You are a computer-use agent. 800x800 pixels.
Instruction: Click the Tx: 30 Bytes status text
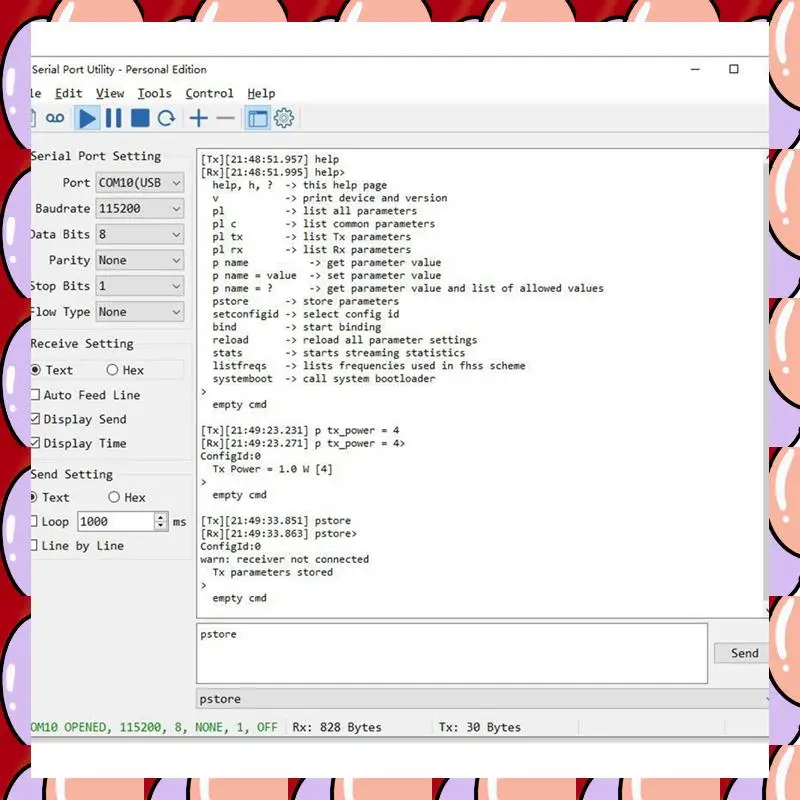click(480, 727)
